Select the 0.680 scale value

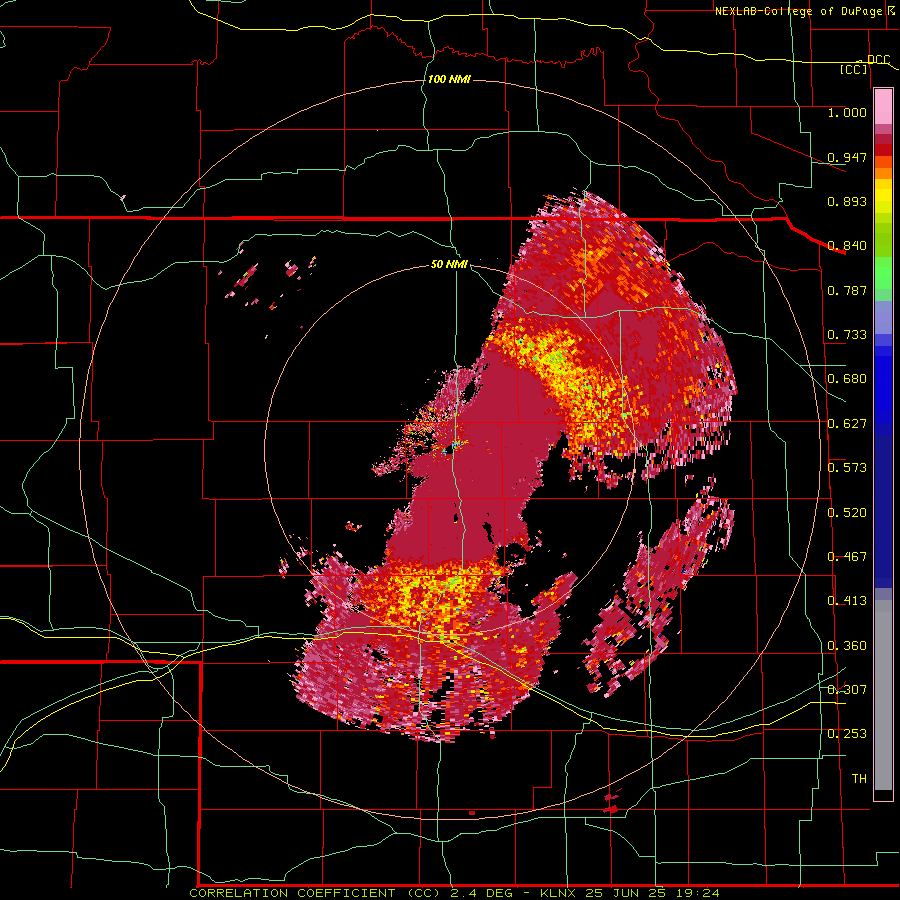tap(847, 379)
